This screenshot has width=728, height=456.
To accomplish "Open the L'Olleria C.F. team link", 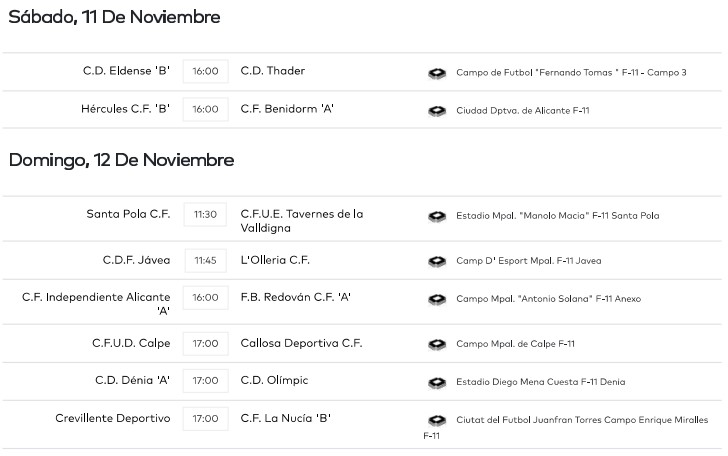I will (275, 260).
